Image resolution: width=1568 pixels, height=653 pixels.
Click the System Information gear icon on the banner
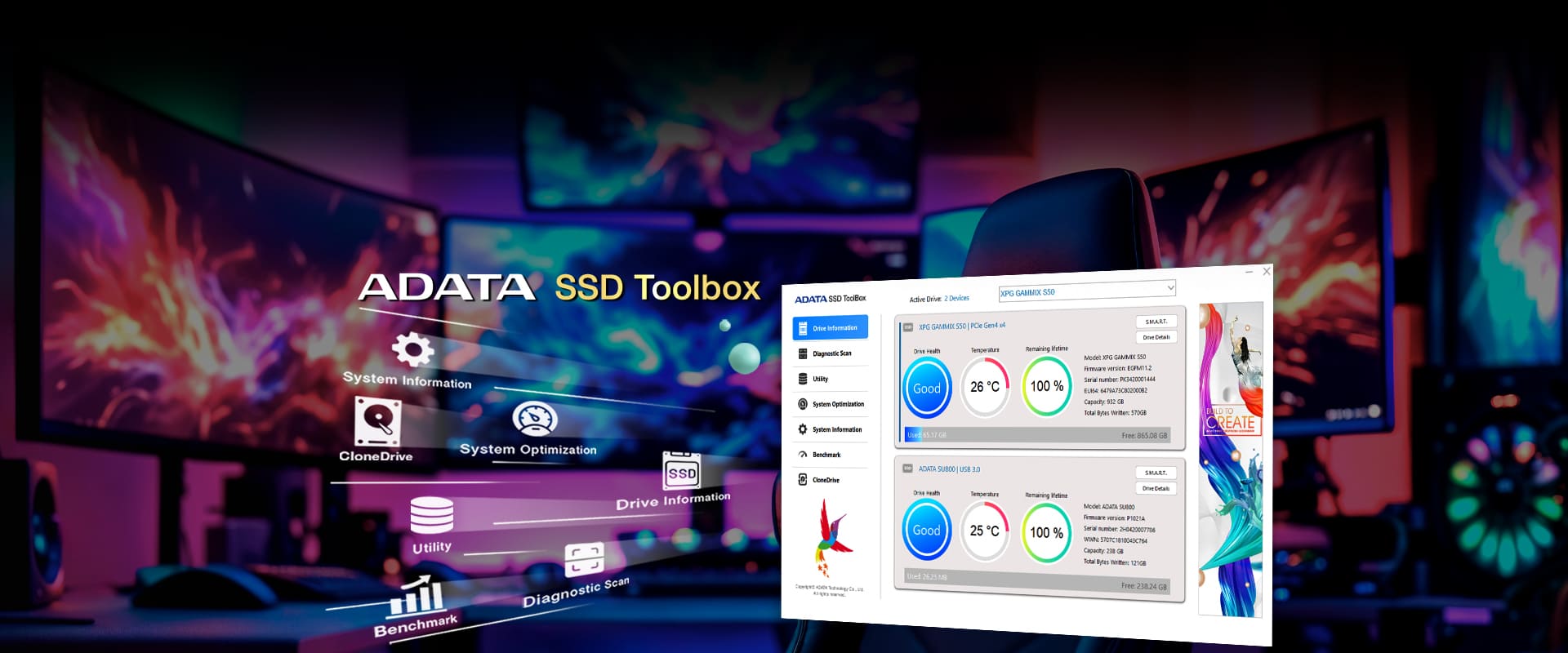click(x=412, y=350)
